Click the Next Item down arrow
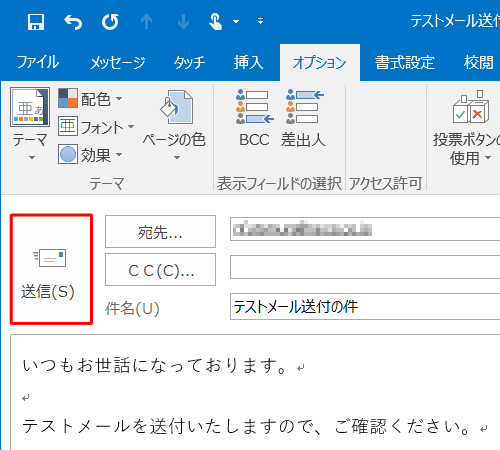The image size is (500, 450). [183, 22]
